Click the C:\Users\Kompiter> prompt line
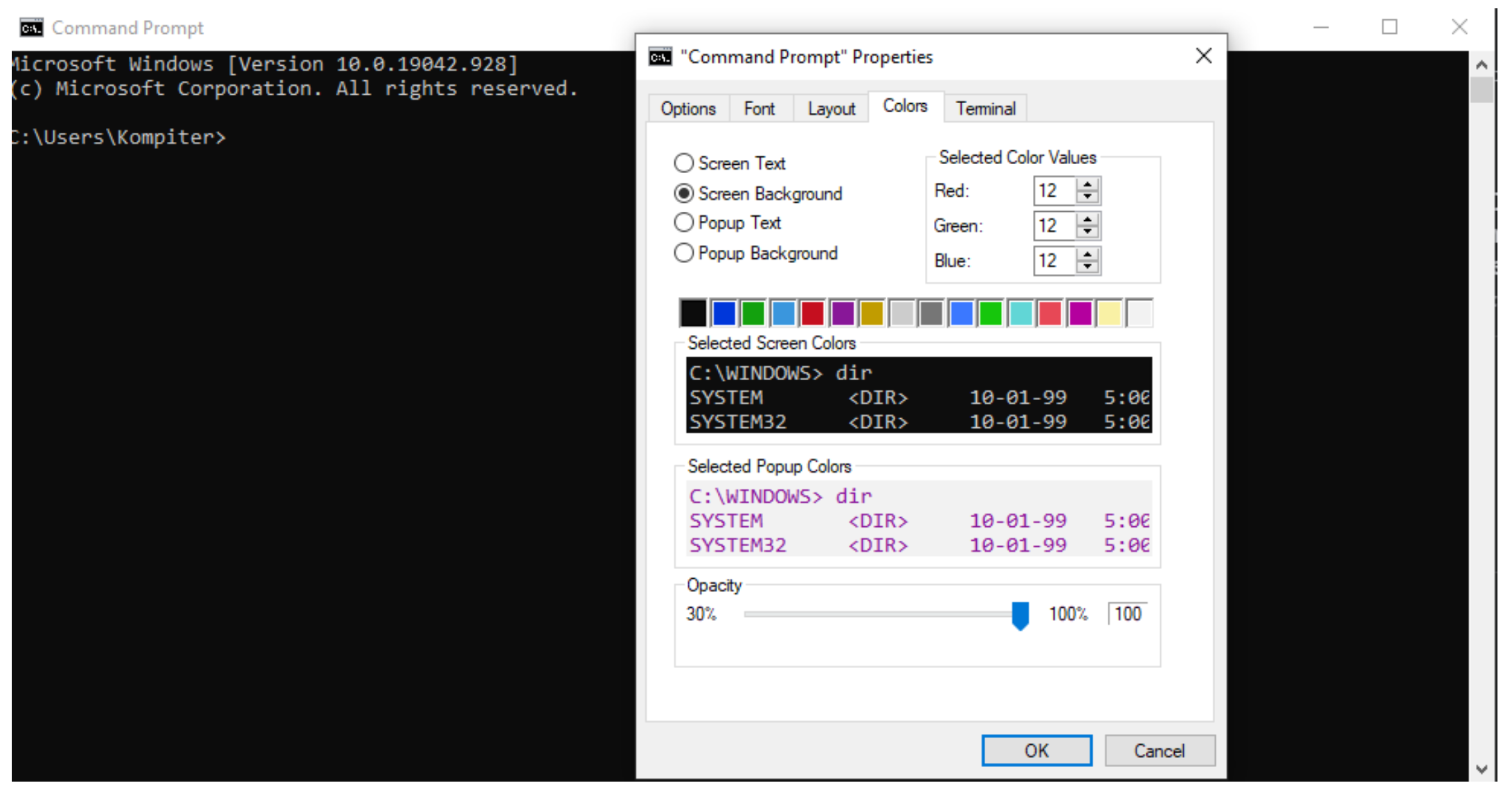1512x792 pixels. coord(119,137)
